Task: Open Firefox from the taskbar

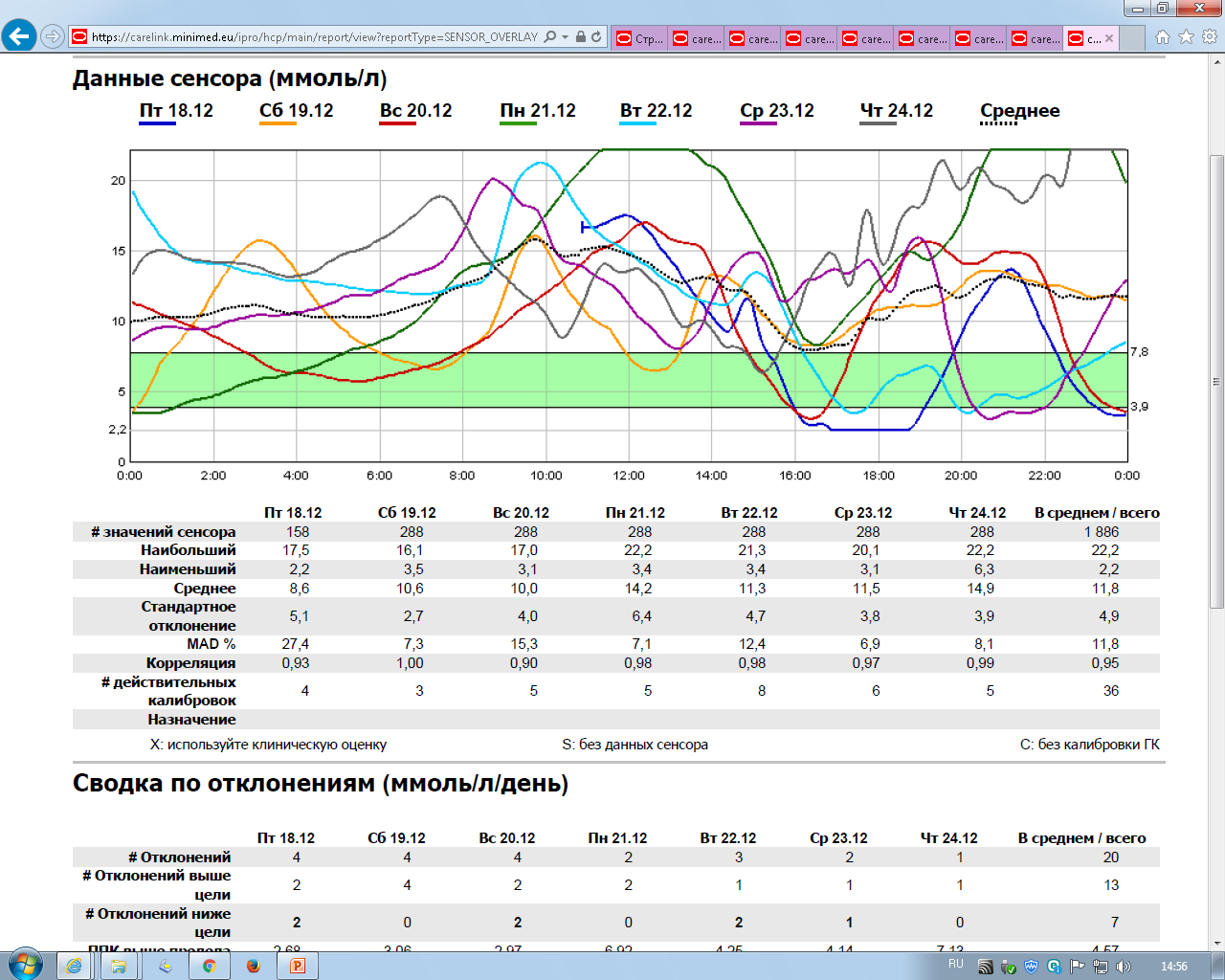Action: (x=254, y=966)
